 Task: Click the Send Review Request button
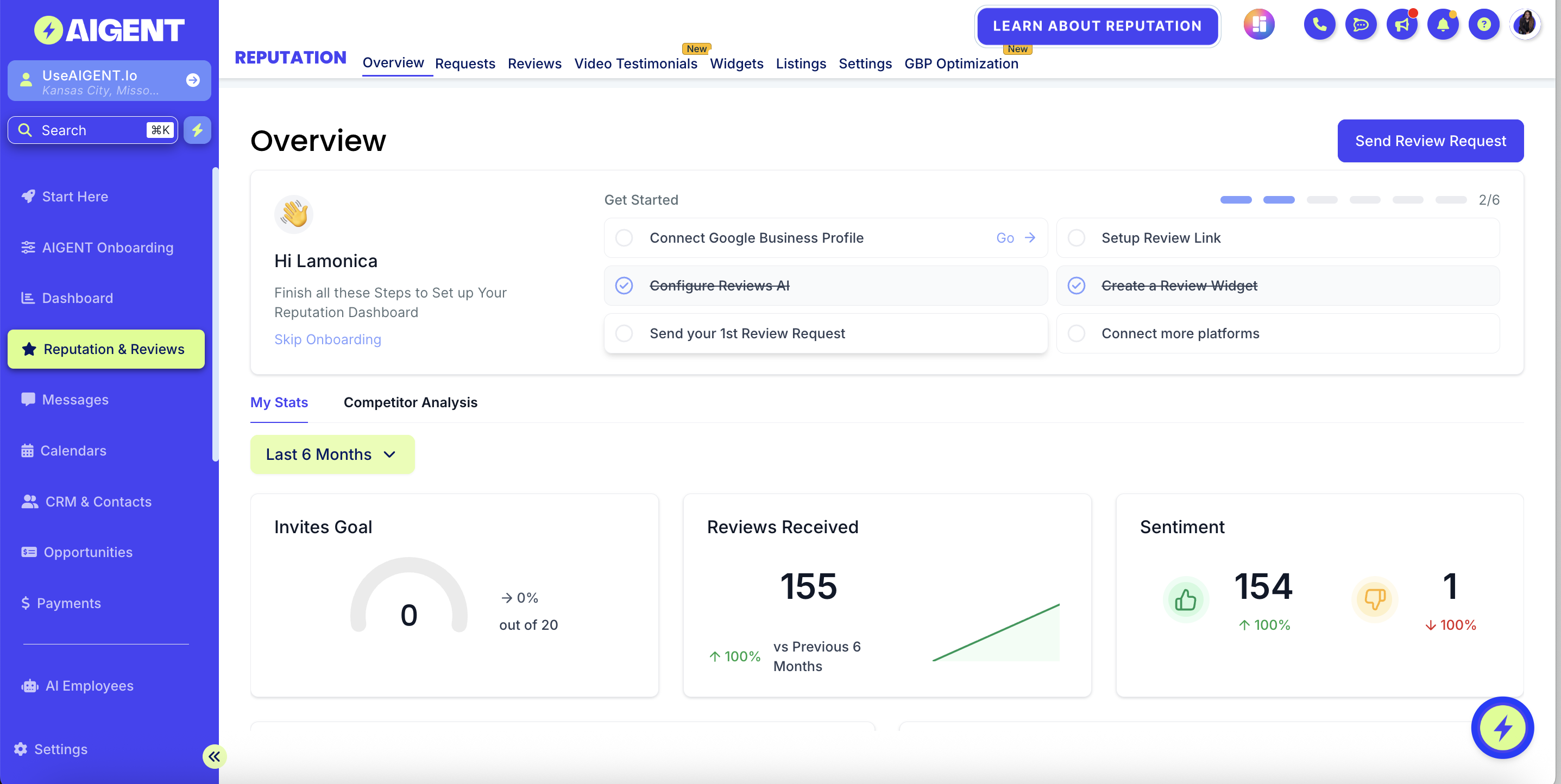[x=1430, y=141]
